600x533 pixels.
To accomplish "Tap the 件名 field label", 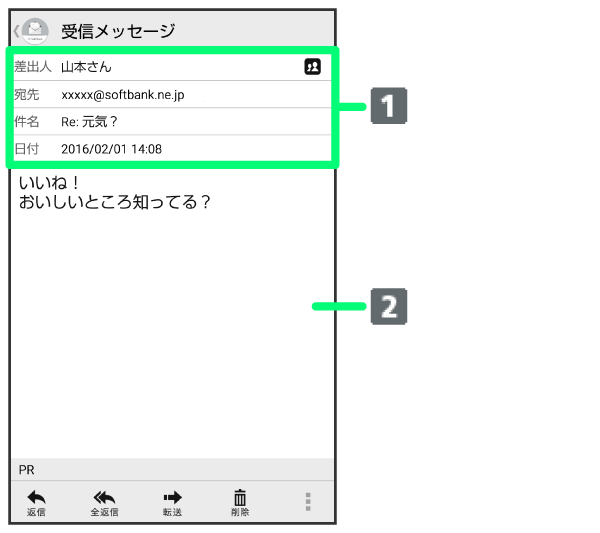I will click(x=26, y=122).
